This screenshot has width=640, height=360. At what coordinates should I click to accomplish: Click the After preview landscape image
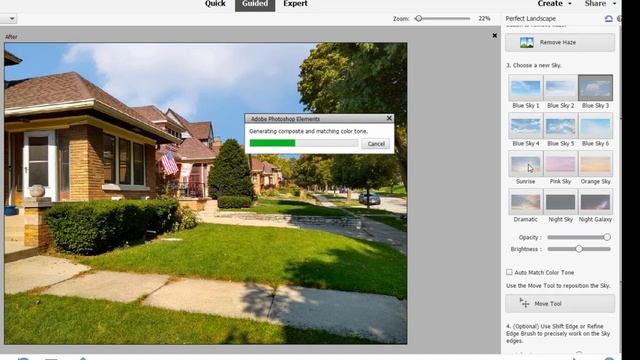pyautogui.click(x=206, y=193)
